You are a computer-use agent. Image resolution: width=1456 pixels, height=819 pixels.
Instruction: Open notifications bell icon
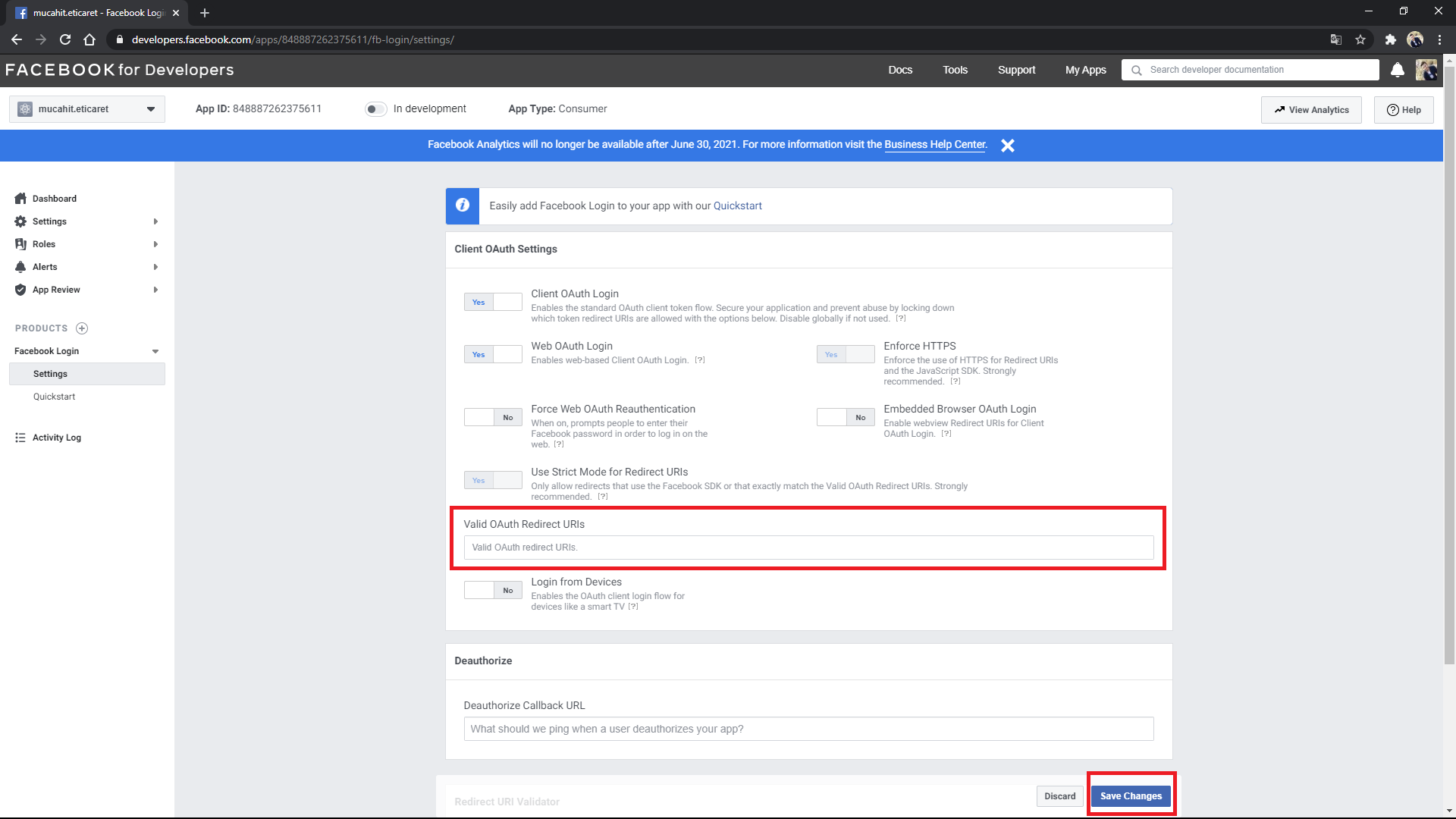pos(1398,70)
